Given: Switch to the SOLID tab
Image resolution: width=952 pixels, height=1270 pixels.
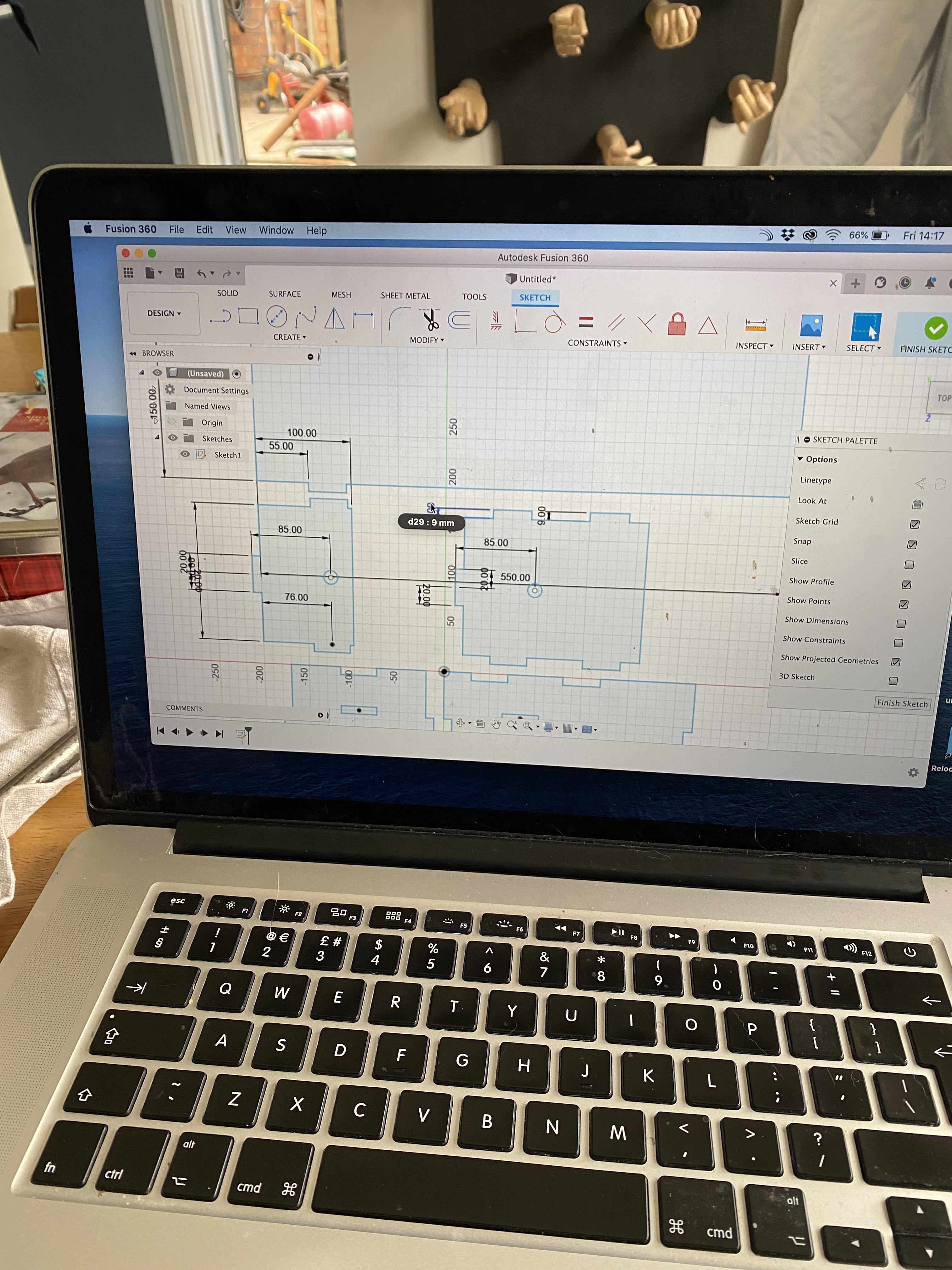Looking at the screenshot, I should tap(227, 293).
